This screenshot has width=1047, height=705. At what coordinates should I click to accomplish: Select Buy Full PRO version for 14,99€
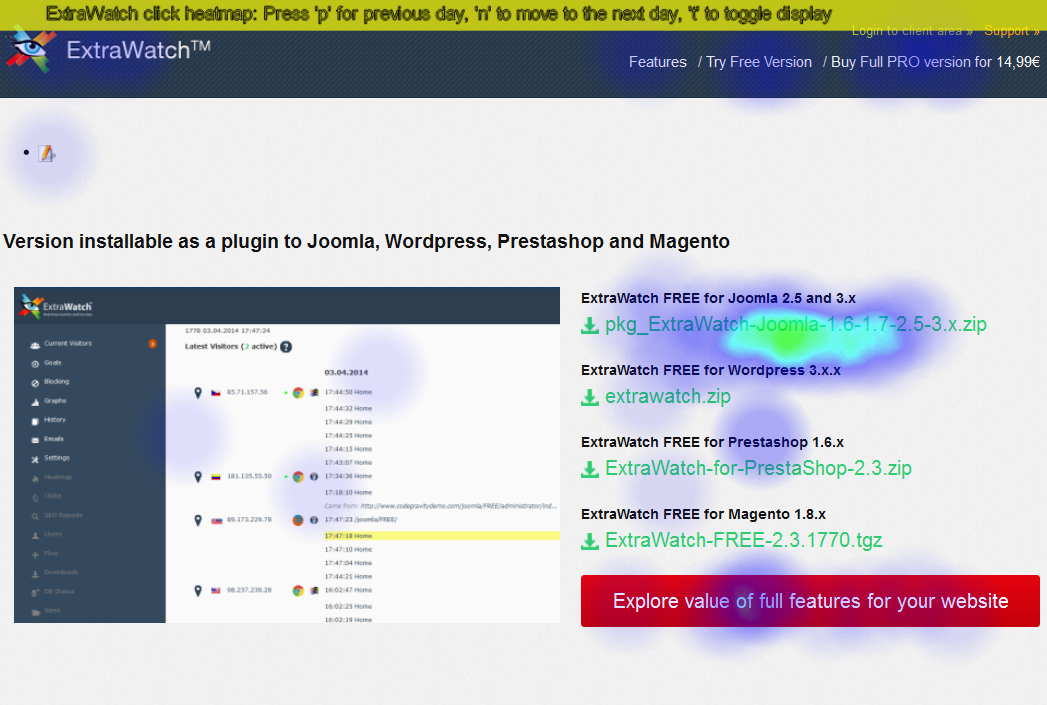click(x=935, y=62)
